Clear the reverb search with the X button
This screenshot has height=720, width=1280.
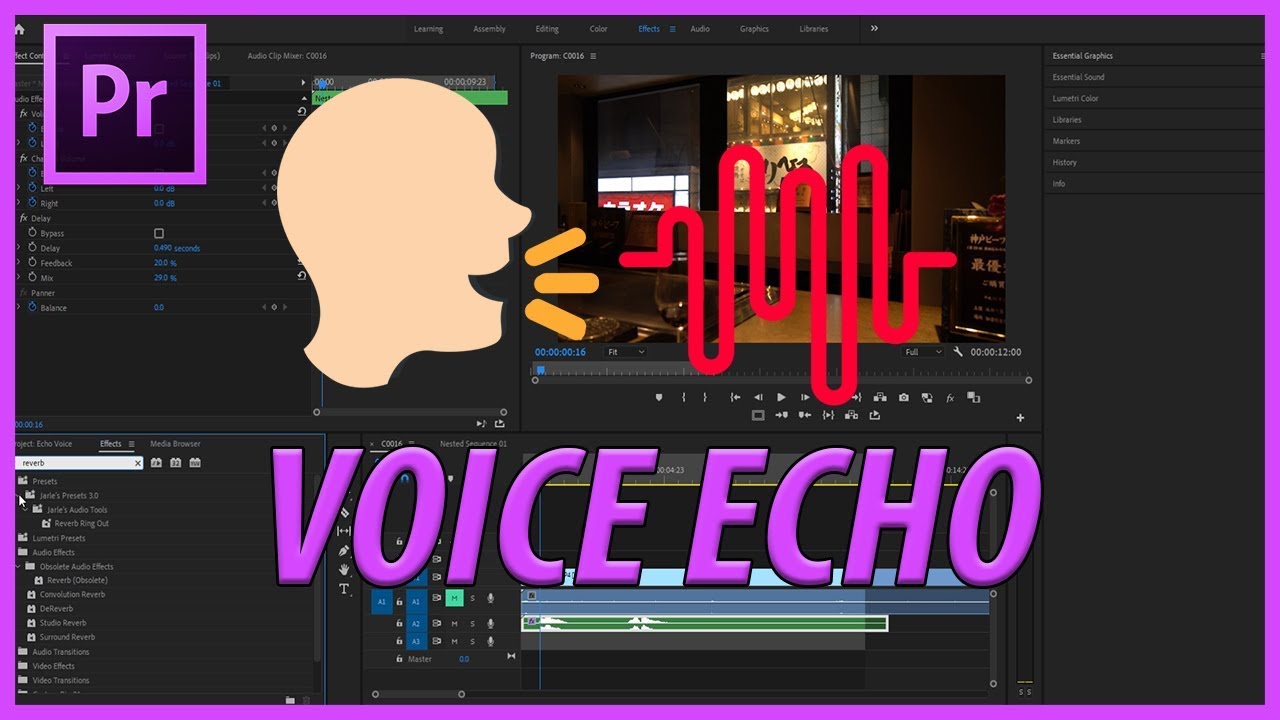pyautogui.click(x=138, y=462)
